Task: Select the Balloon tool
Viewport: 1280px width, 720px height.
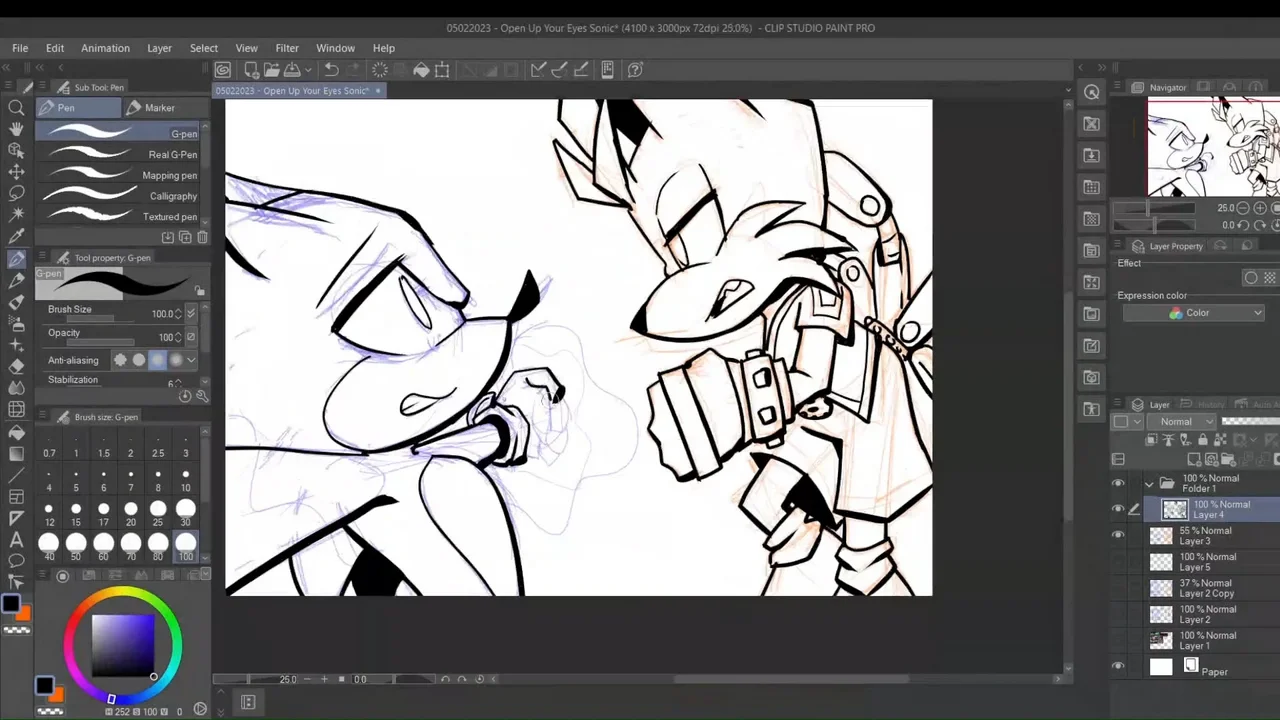Action: tap(16, 561)
